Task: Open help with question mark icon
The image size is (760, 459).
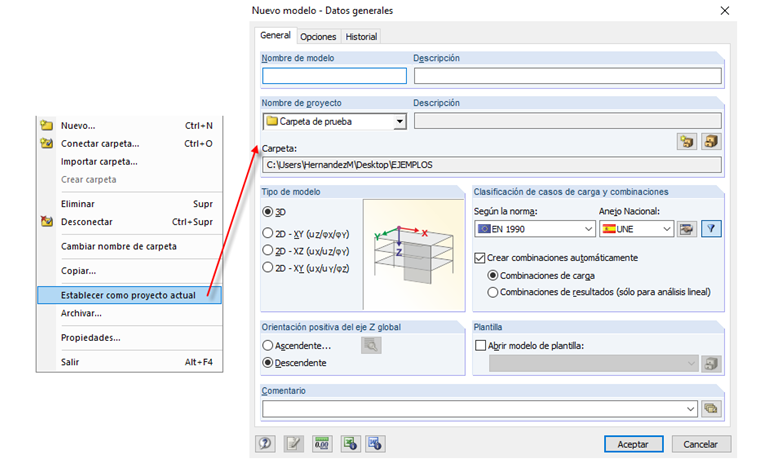Action: coord(265,443)
